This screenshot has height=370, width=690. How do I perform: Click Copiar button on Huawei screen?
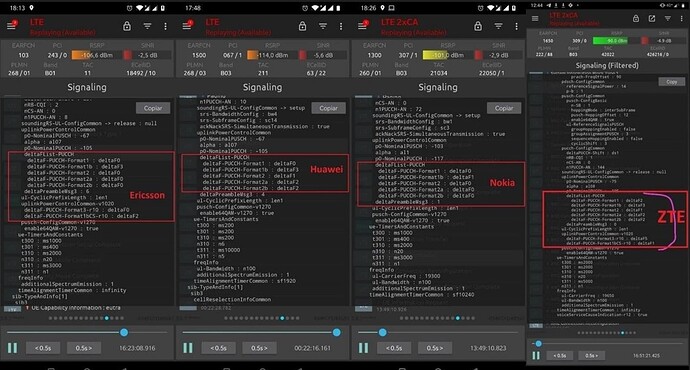tap(329, 108)
